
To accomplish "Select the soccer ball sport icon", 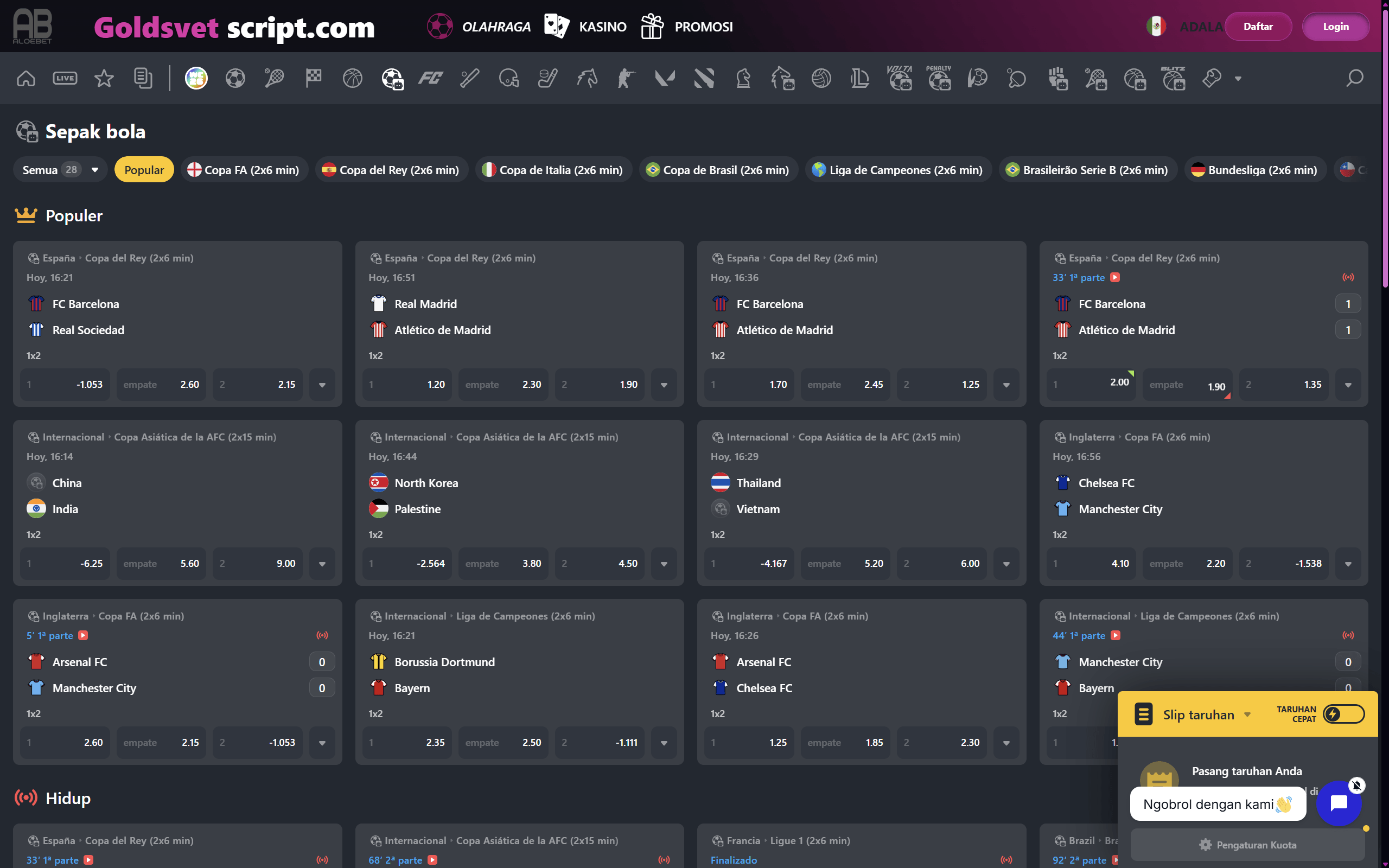I will point(235,78).
